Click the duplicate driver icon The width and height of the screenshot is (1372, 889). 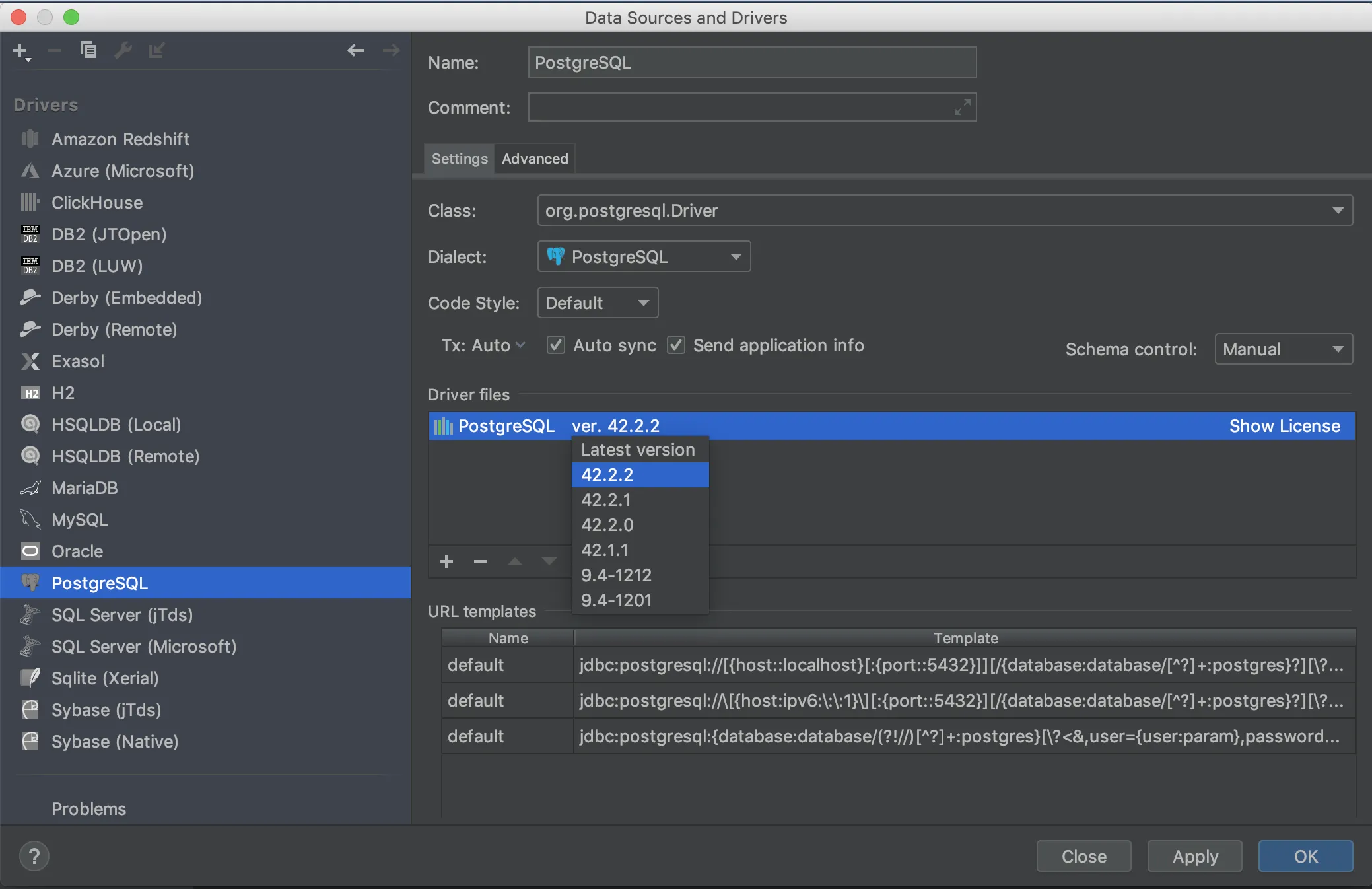[x=88, y=50]
